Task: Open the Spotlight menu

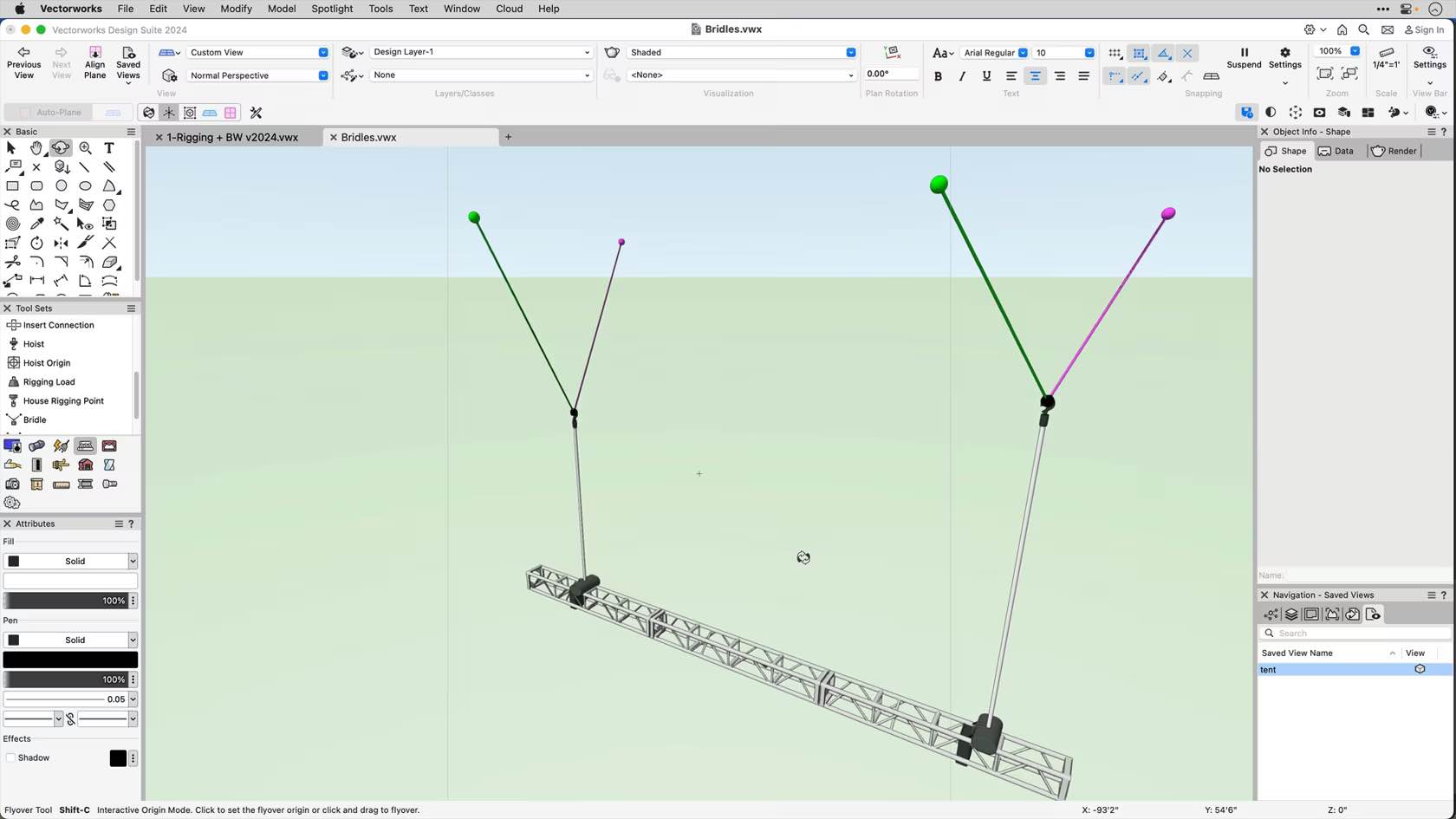Action: tap(332, 9)
